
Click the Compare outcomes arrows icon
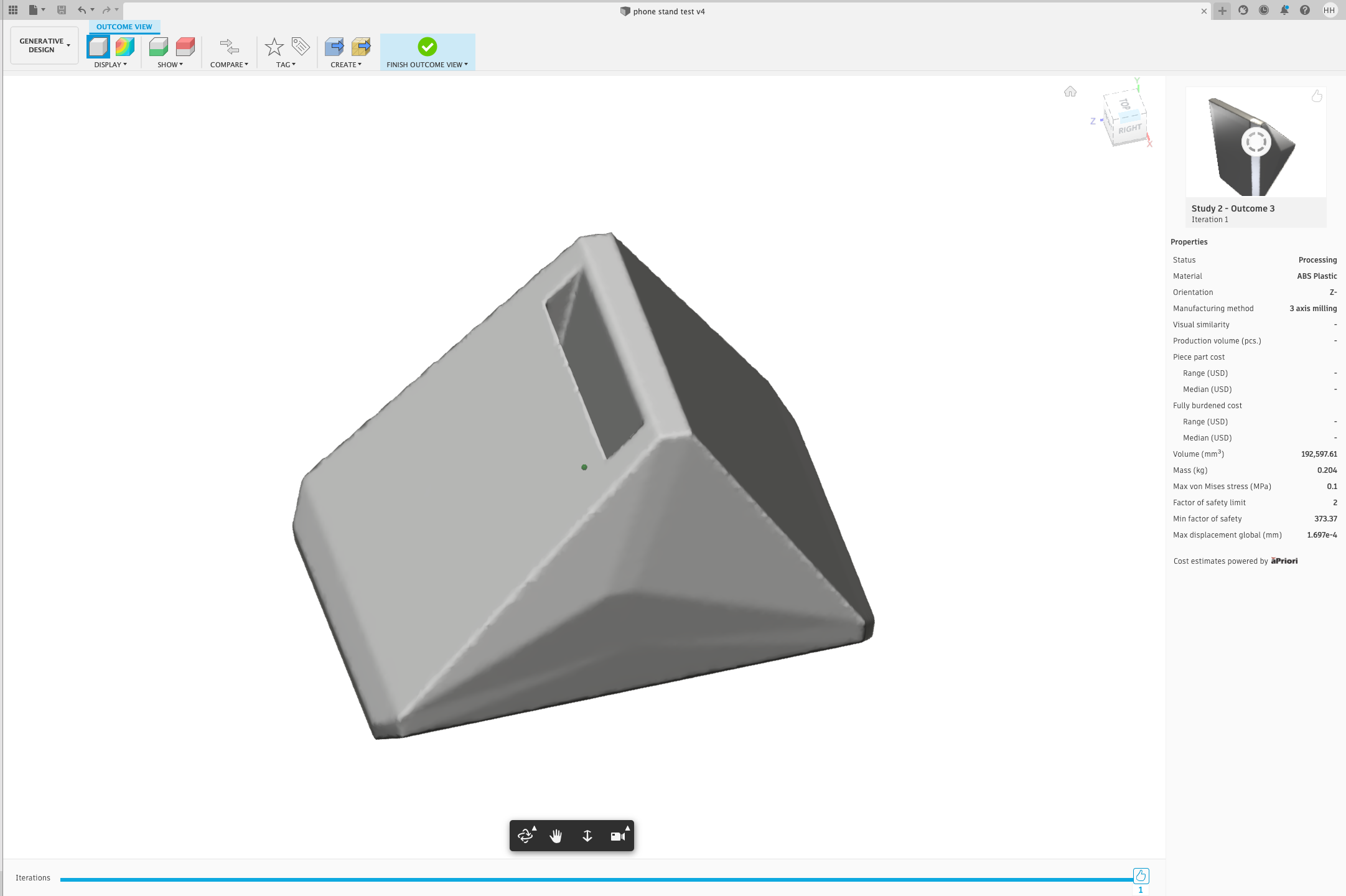coord(229,45)
